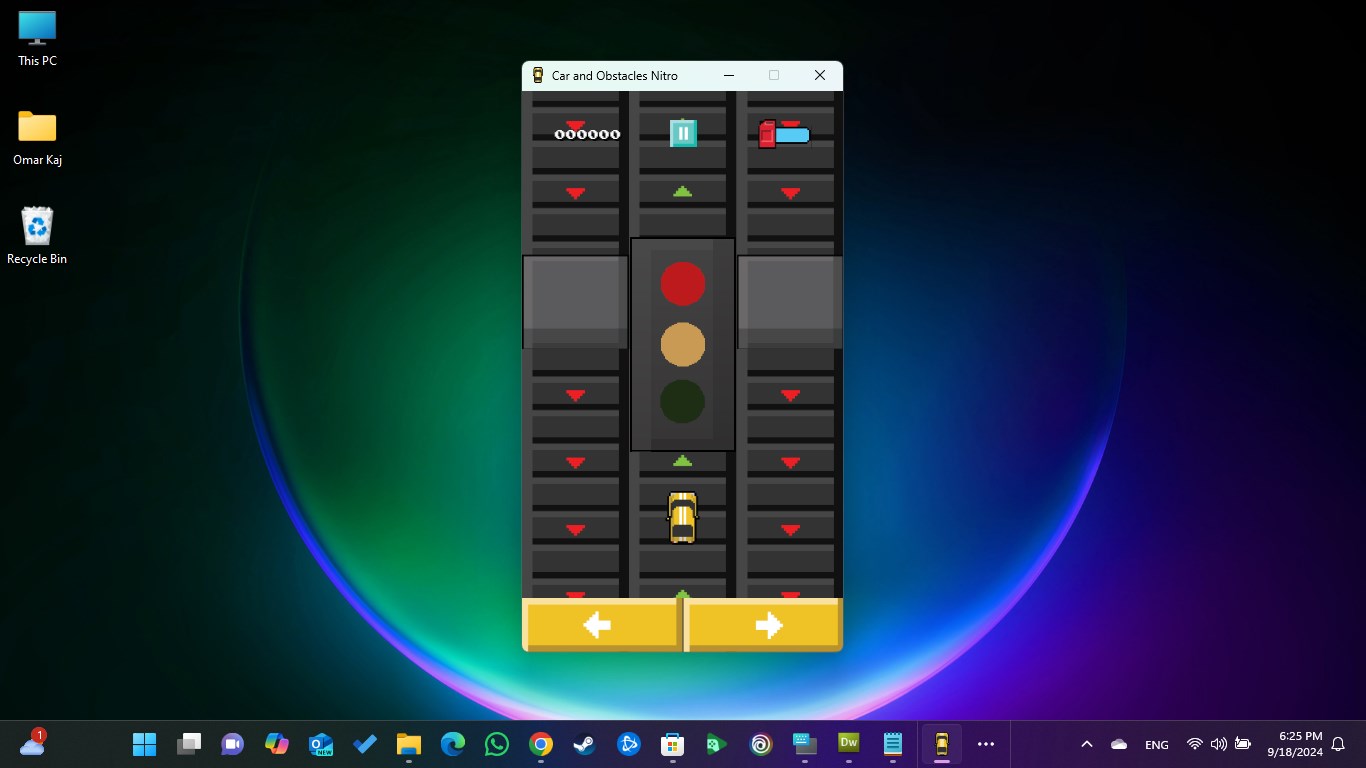The height and width of the screenshot is (768, 1366).
Task: Open the notification bell in the system tray
Action: coord(1338,744)
